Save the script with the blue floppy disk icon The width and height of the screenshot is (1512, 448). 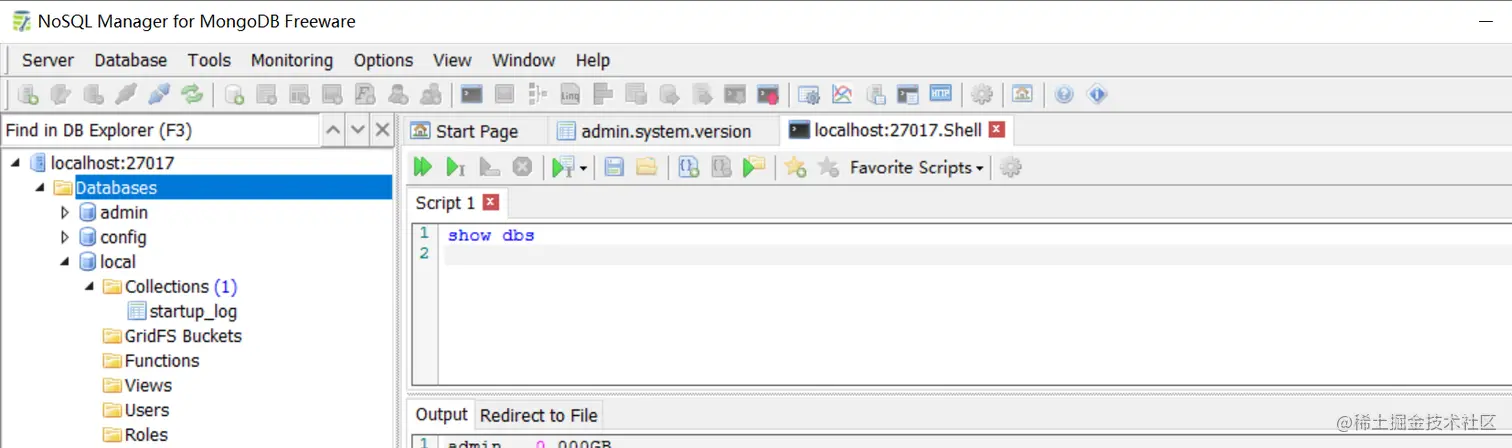pos(614,167)
